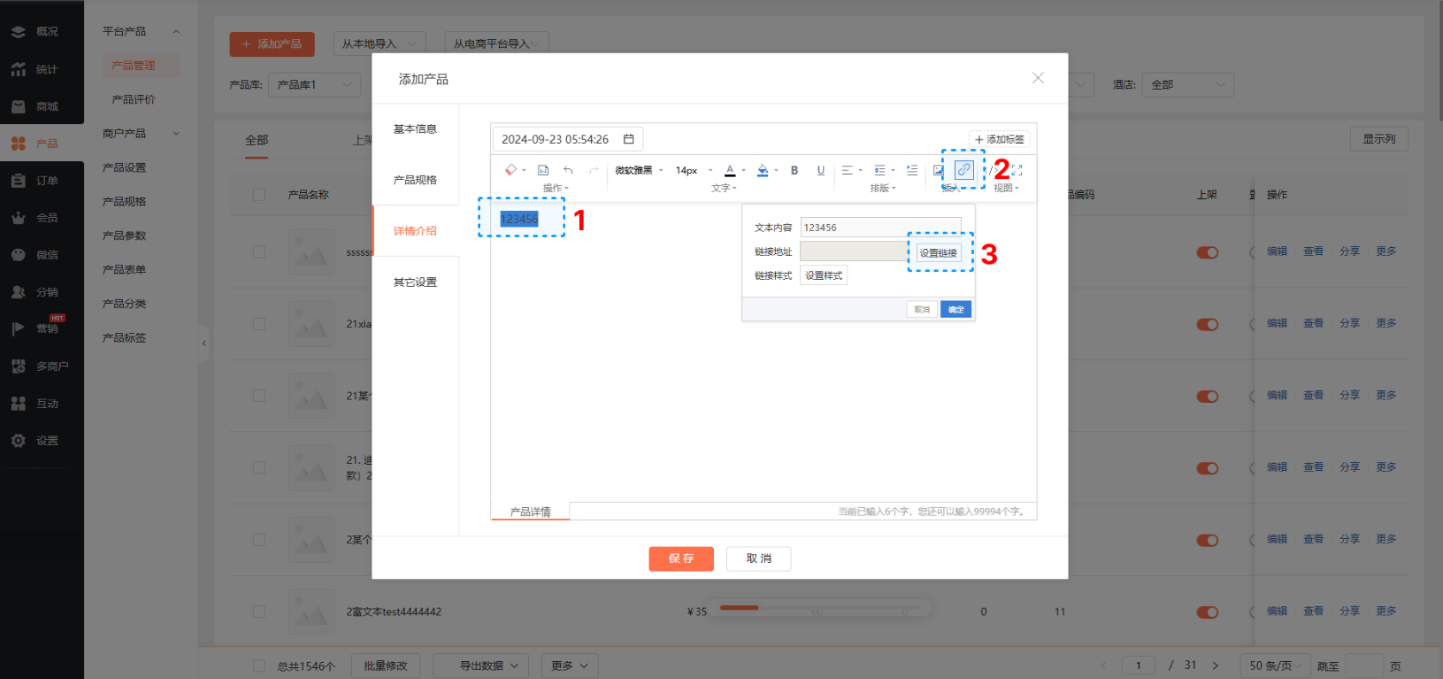1443x679 pixels.
Task: Open the 产品库1 selector
Action: point(315,85)
